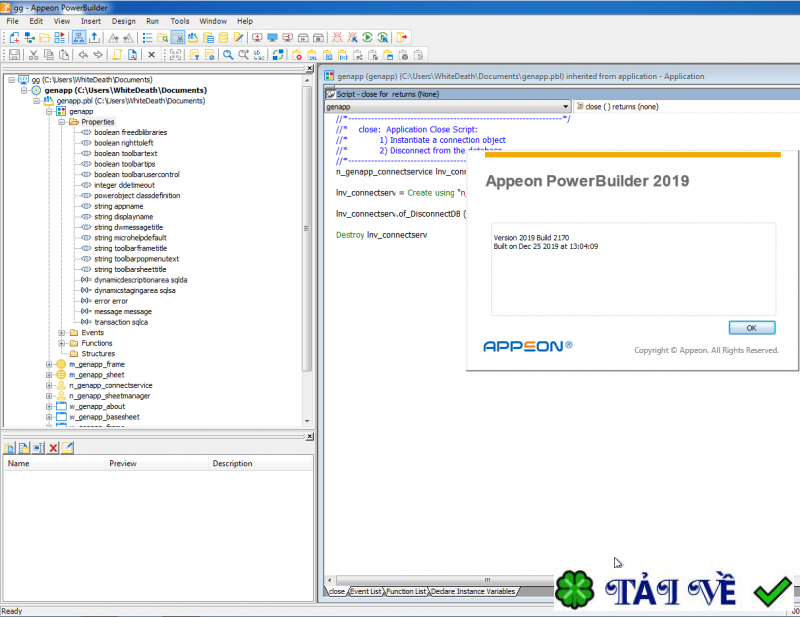Paste from clipboard using the Paste icon

[x=63, y=53]
